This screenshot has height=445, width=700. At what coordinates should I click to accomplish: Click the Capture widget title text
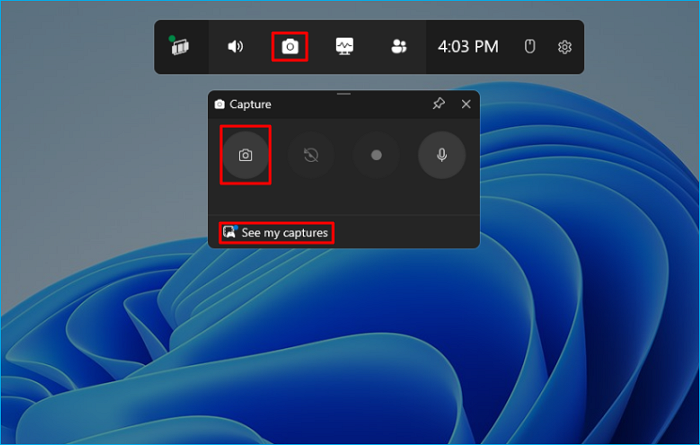pyautogui.click(x=250, y=104)
